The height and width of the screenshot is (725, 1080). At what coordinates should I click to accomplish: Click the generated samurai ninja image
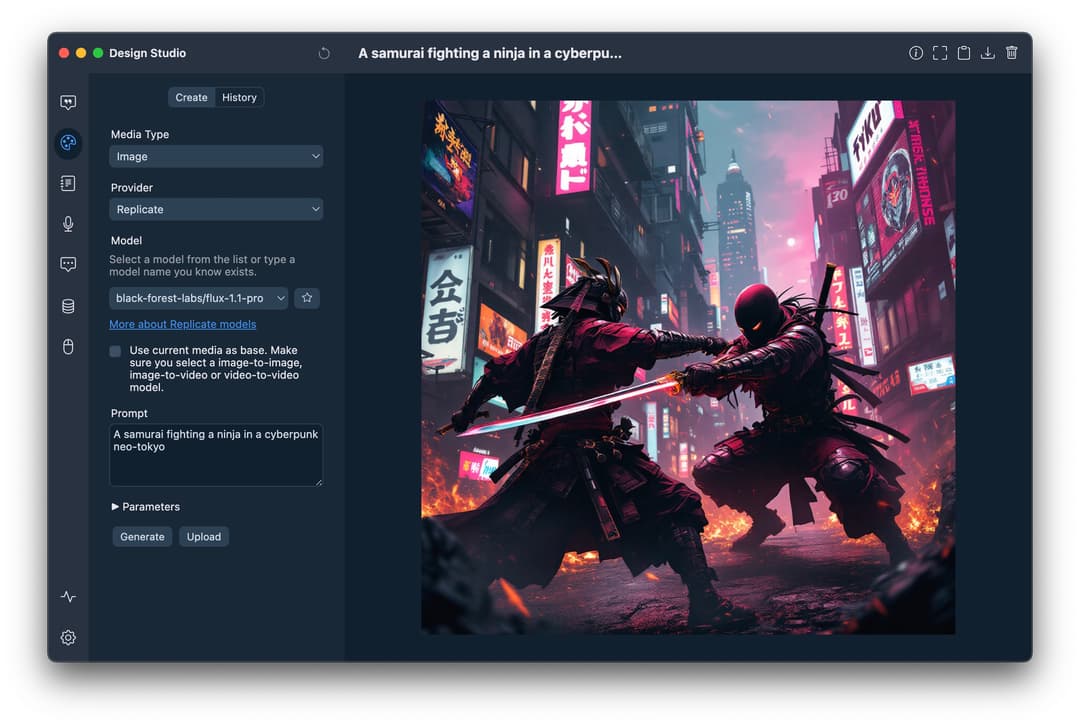point(688,367)
